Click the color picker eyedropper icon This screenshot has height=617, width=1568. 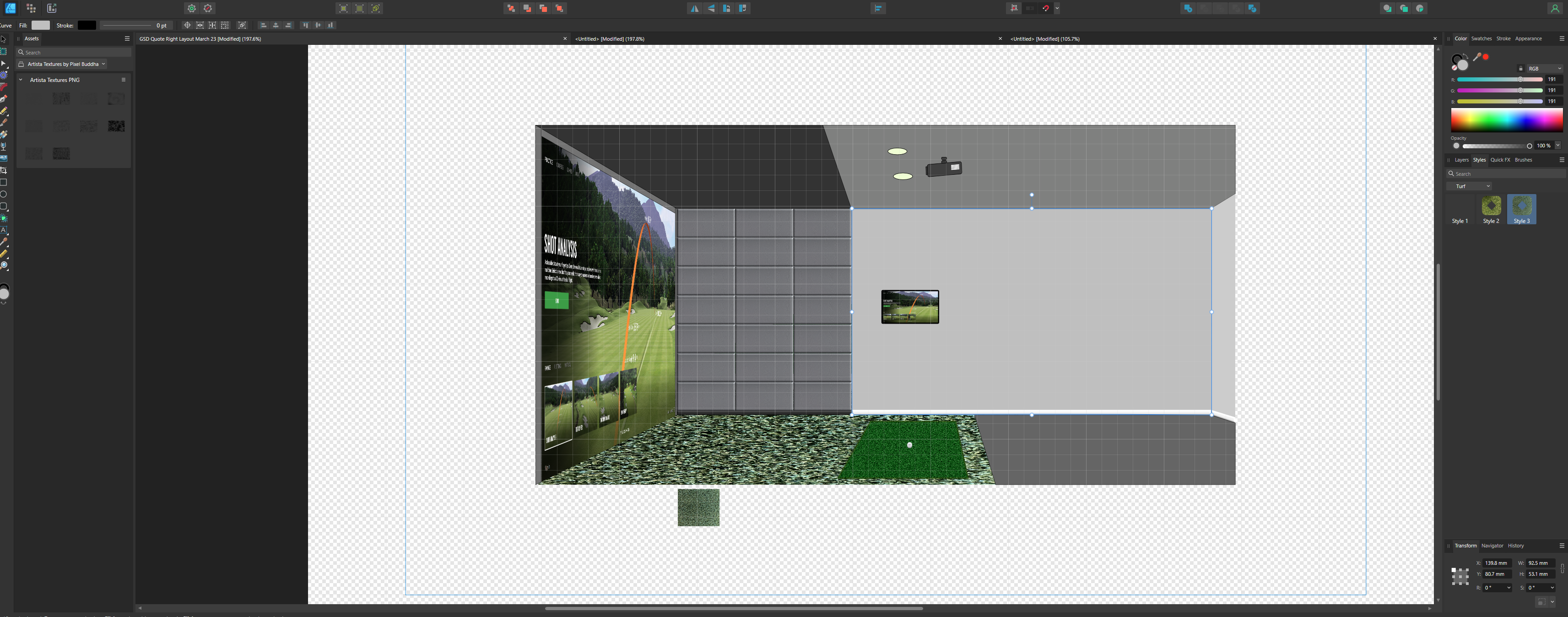(1477, 57)
